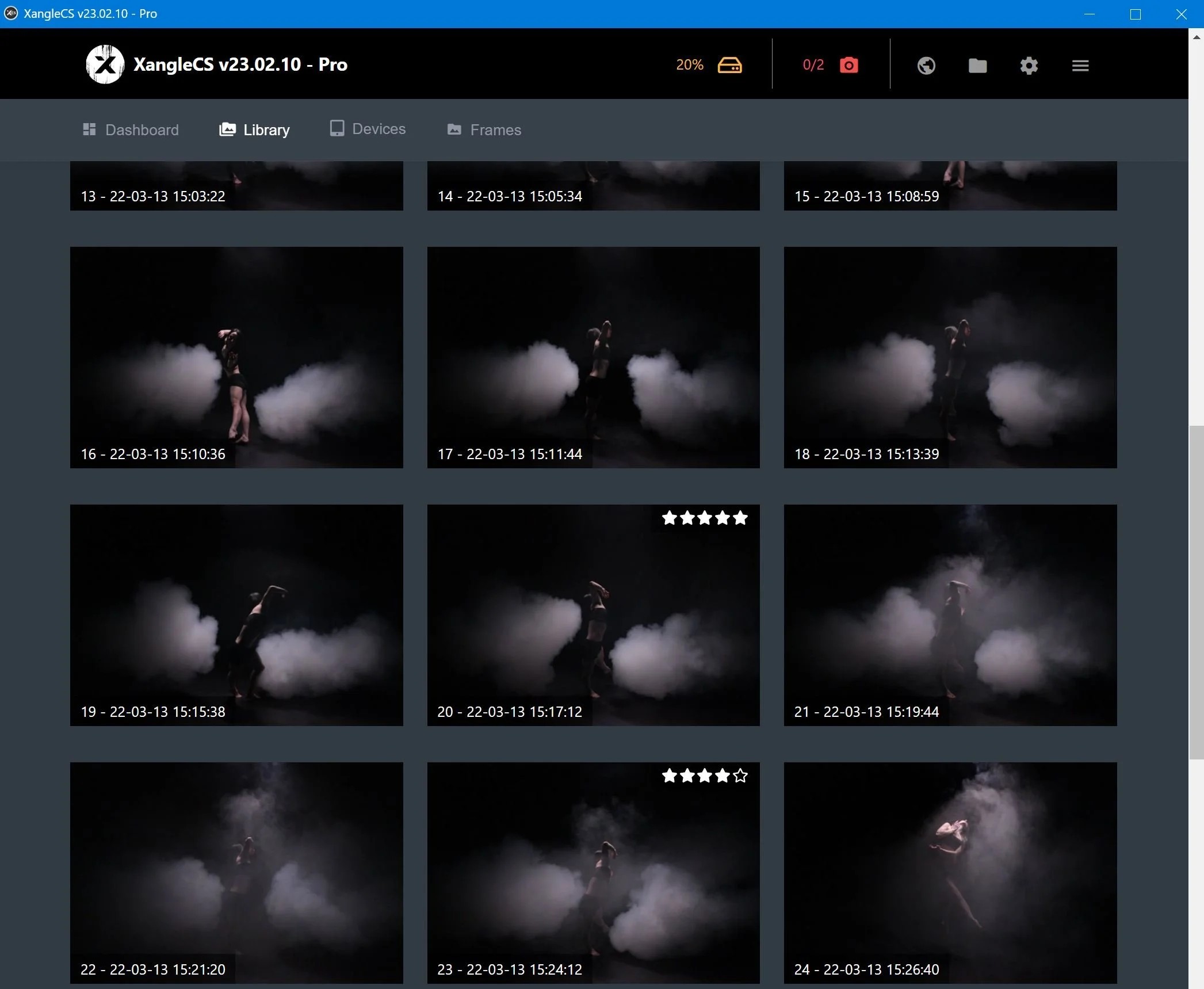Click label '23 - 22-03-13 15:24:12'
The height and width of the screenshot is (989, 1204).
510,969
